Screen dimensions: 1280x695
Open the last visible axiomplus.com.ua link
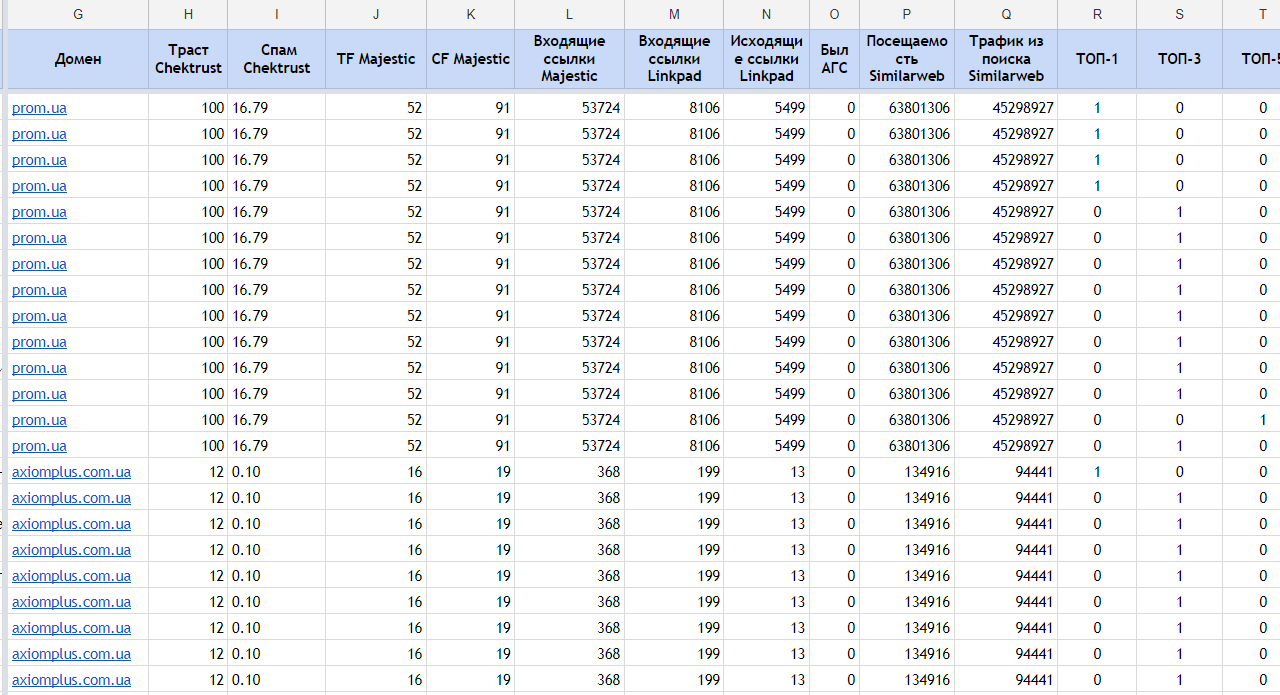pos(71,680)
